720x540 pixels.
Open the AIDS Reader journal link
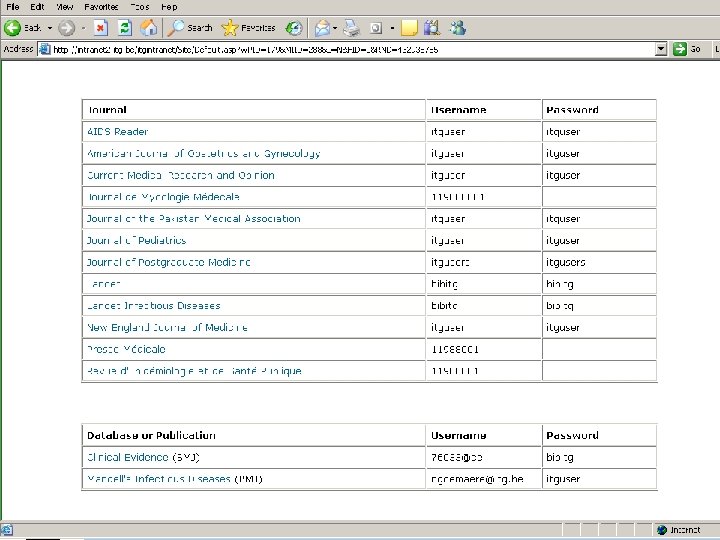[x=118, y=132]
